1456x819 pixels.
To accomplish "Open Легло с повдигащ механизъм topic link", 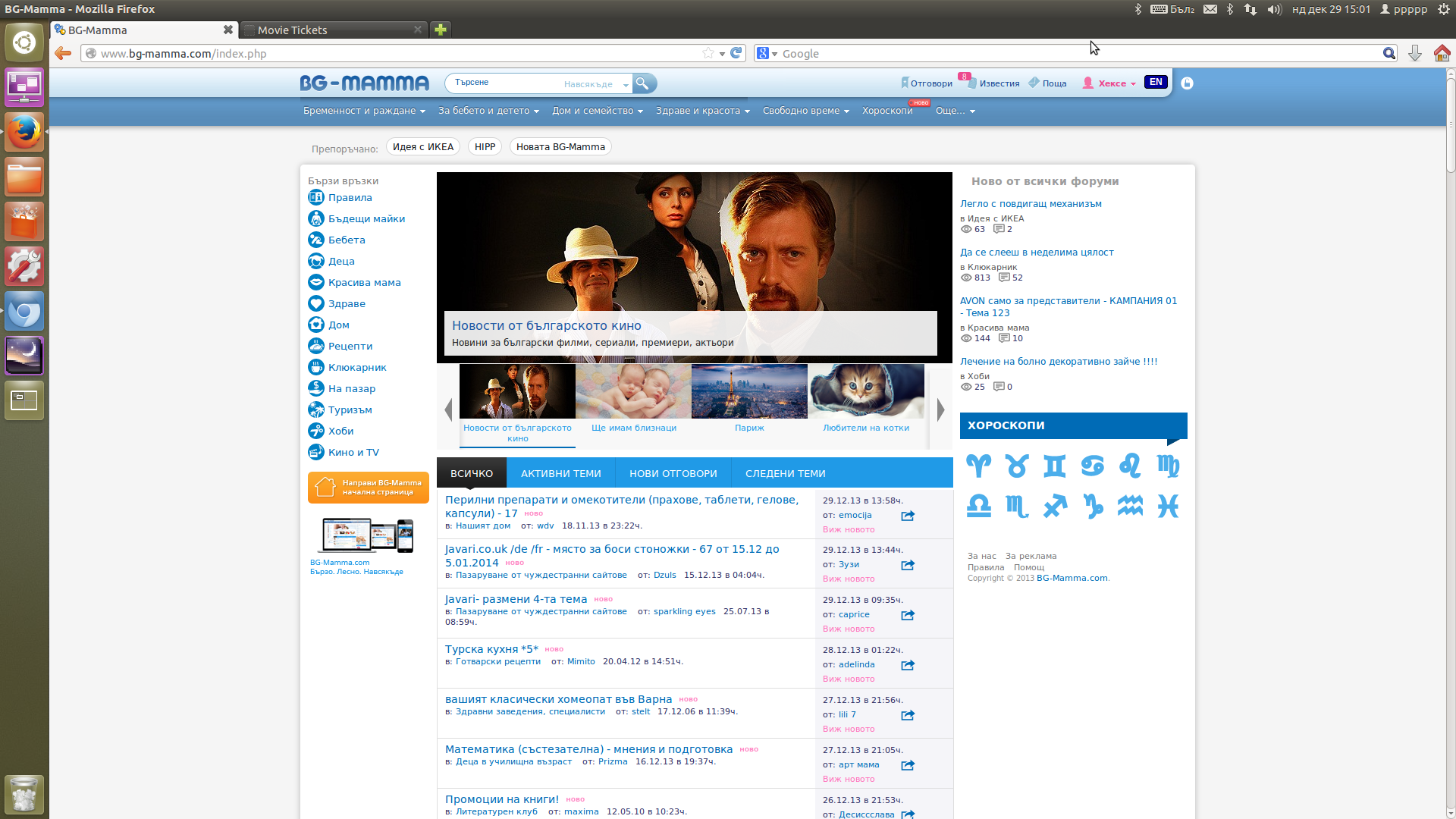I will click(1031, 203).
